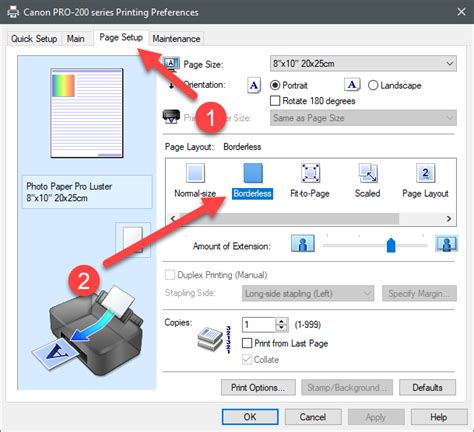Viewport: 474px width, 432px height.
Task: Decrease copies with the down spinner arrow
Action: pos(282,328)
